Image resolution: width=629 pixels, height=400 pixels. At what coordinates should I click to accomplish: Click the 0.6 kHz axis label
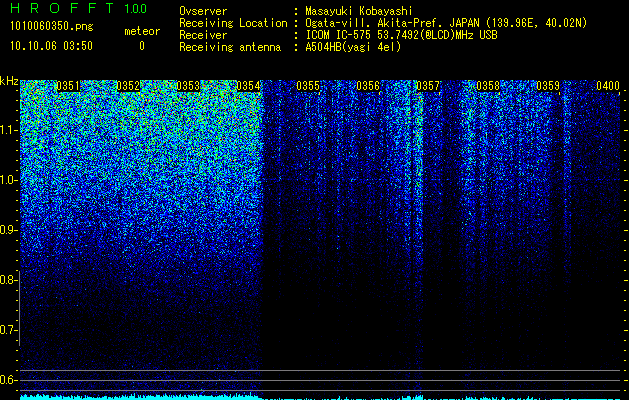click(8, 380)
